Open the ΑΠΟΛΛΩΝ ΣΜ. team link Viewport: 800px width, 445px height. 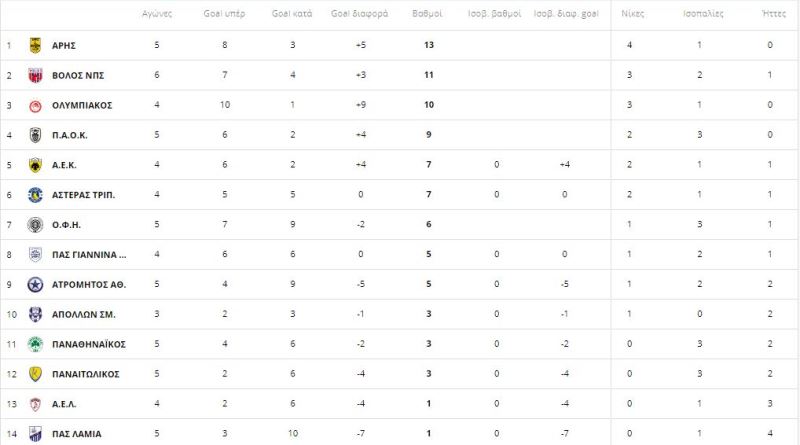pos(84,315)
